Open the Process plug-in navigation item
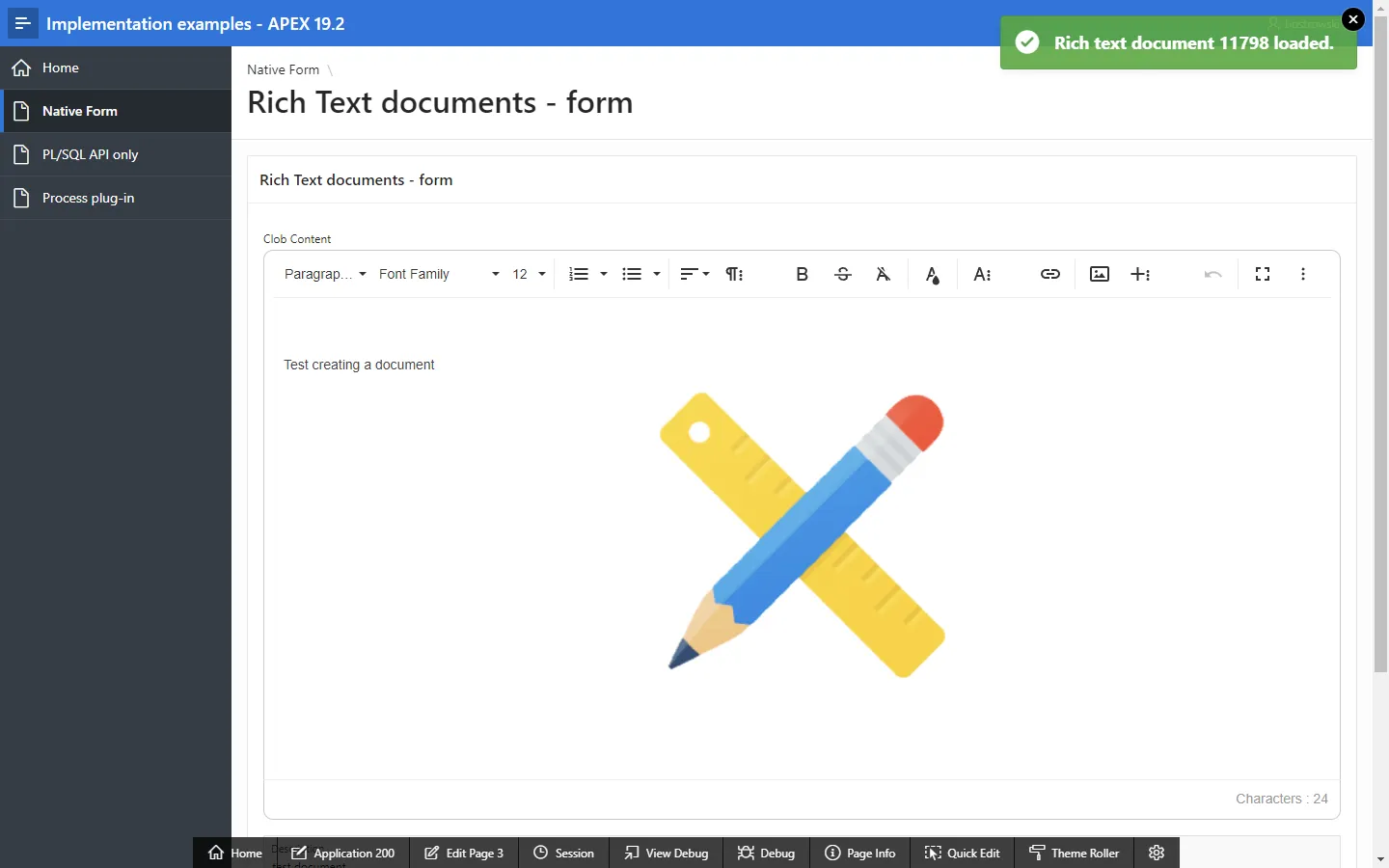Image resolution: width=1389 pixels, height=868 pixels. [89, 198]
